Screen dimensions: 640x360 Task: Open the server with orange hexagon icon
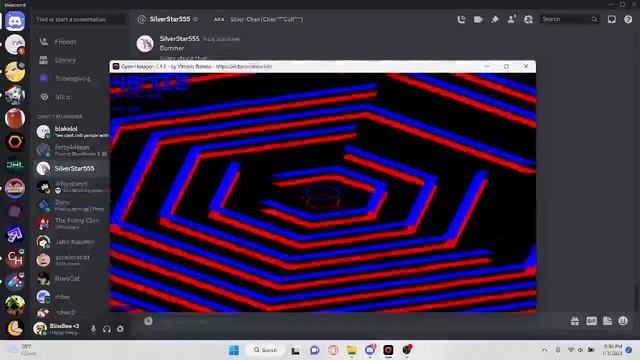click(15, 142)
